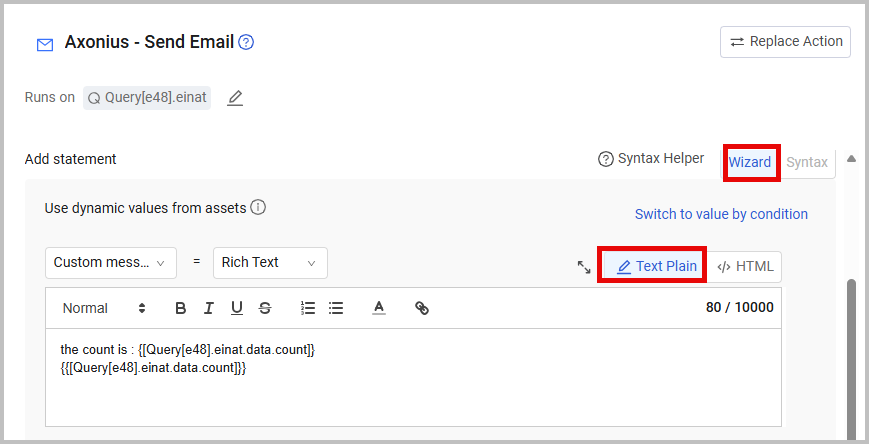Screen dimensions: 869x444
Task: Open the Custom message dropdown
Action: (111, 263)
